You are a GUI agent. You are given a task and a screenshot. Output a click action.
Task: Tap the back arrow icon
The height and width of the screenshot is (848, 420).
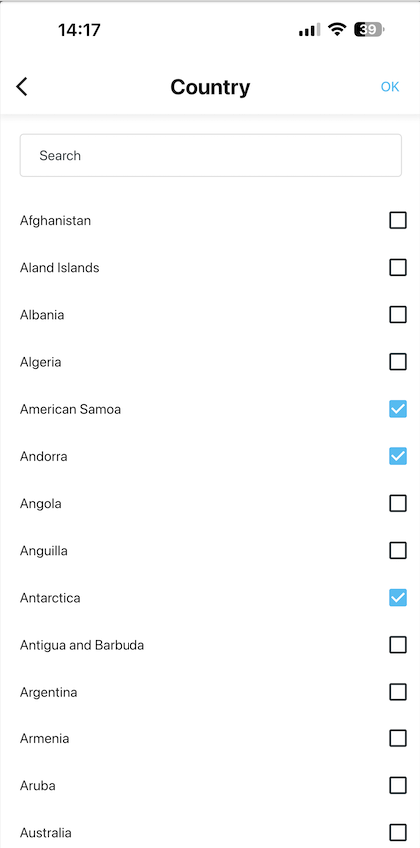22,87
